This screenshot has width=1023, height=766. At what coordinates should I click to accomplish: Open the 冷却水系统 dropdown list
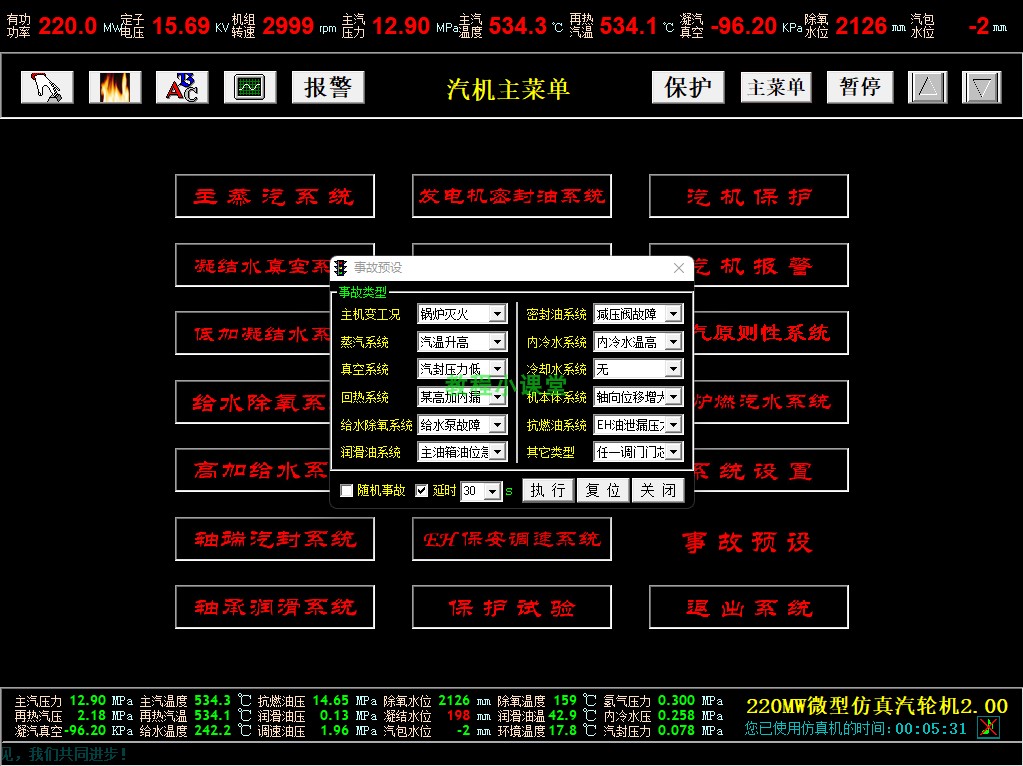click(673, 370)
